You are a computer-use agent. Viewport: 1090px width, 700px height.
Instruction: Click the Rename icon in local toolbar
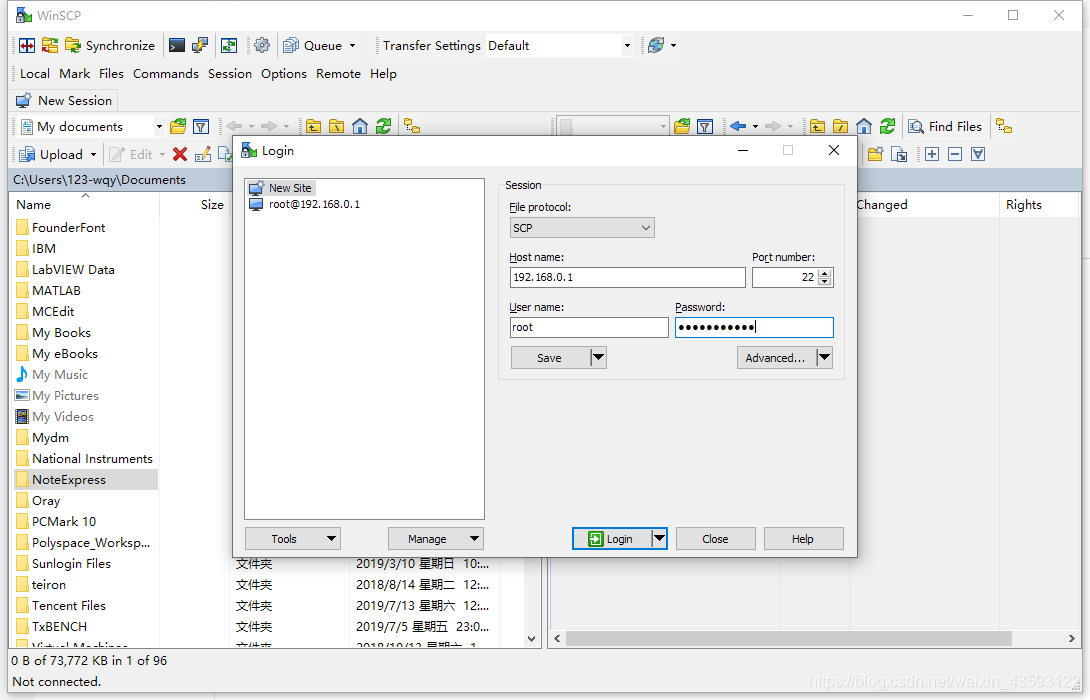[203, 154]
